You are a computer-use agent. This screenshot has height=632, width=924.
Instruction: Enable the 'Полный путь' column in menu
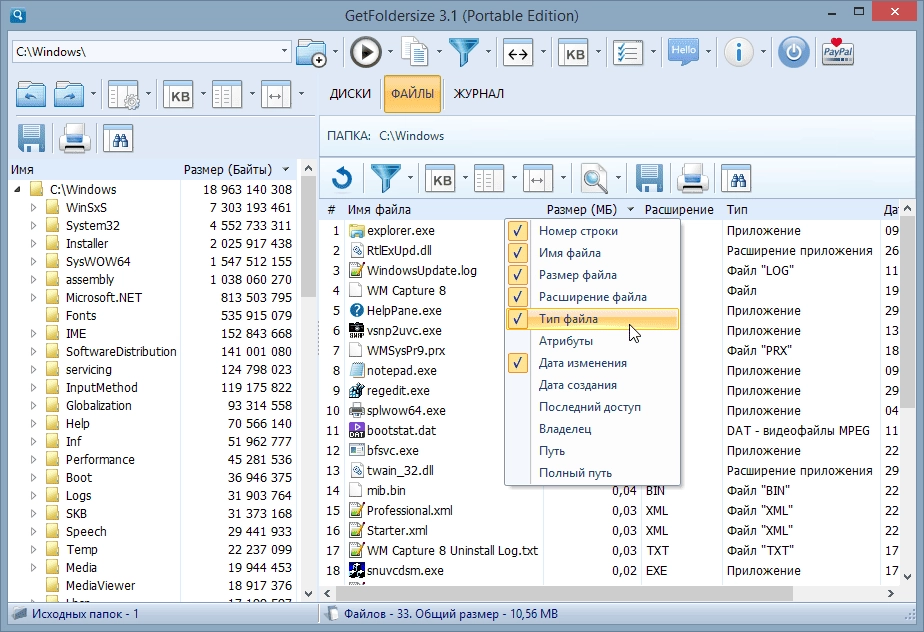(592, 473)
